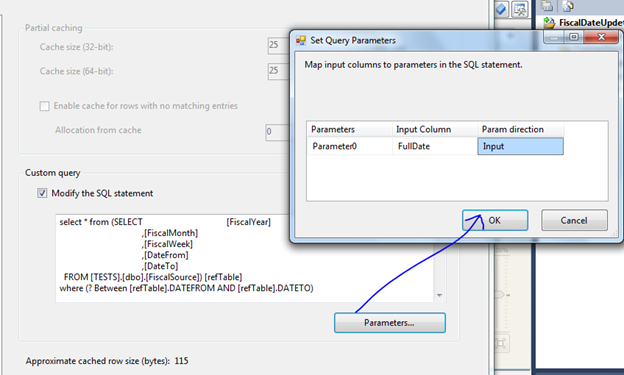
Task: Maximize the Set Query Parameters dialog
Action: click(573, 37)
